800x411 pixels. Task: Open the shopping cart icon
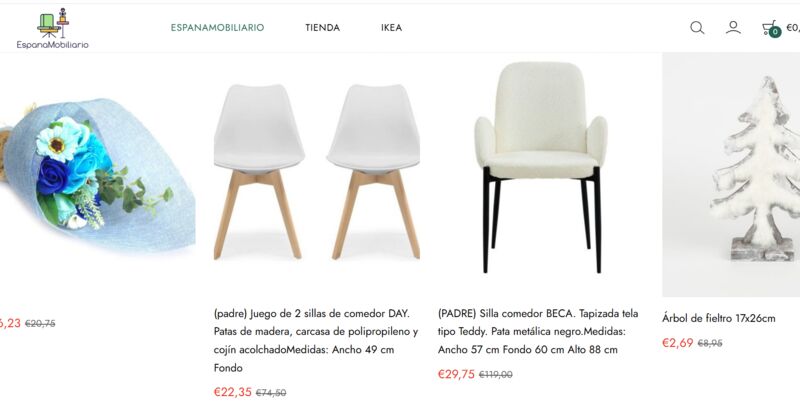(770, 28)
